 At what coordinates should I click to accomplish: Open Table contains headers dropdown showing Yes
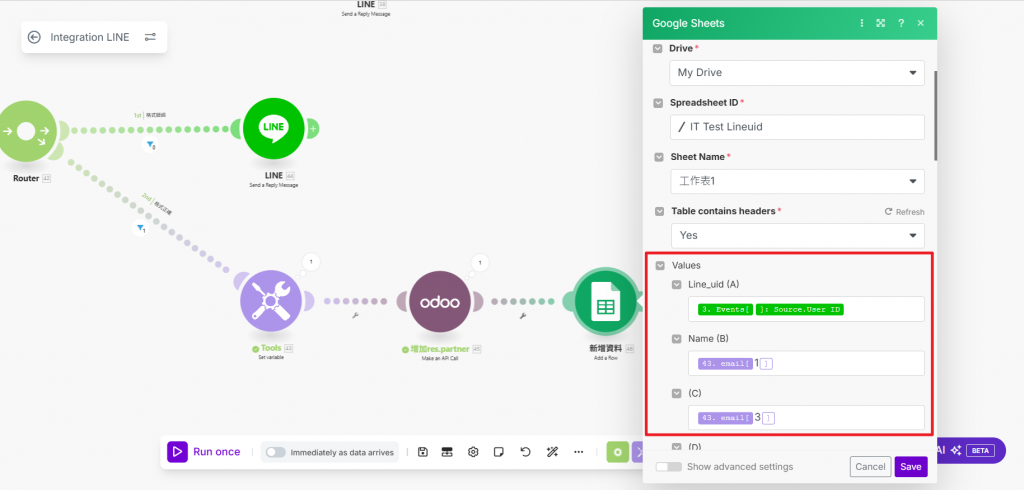[x=798, y=235]
